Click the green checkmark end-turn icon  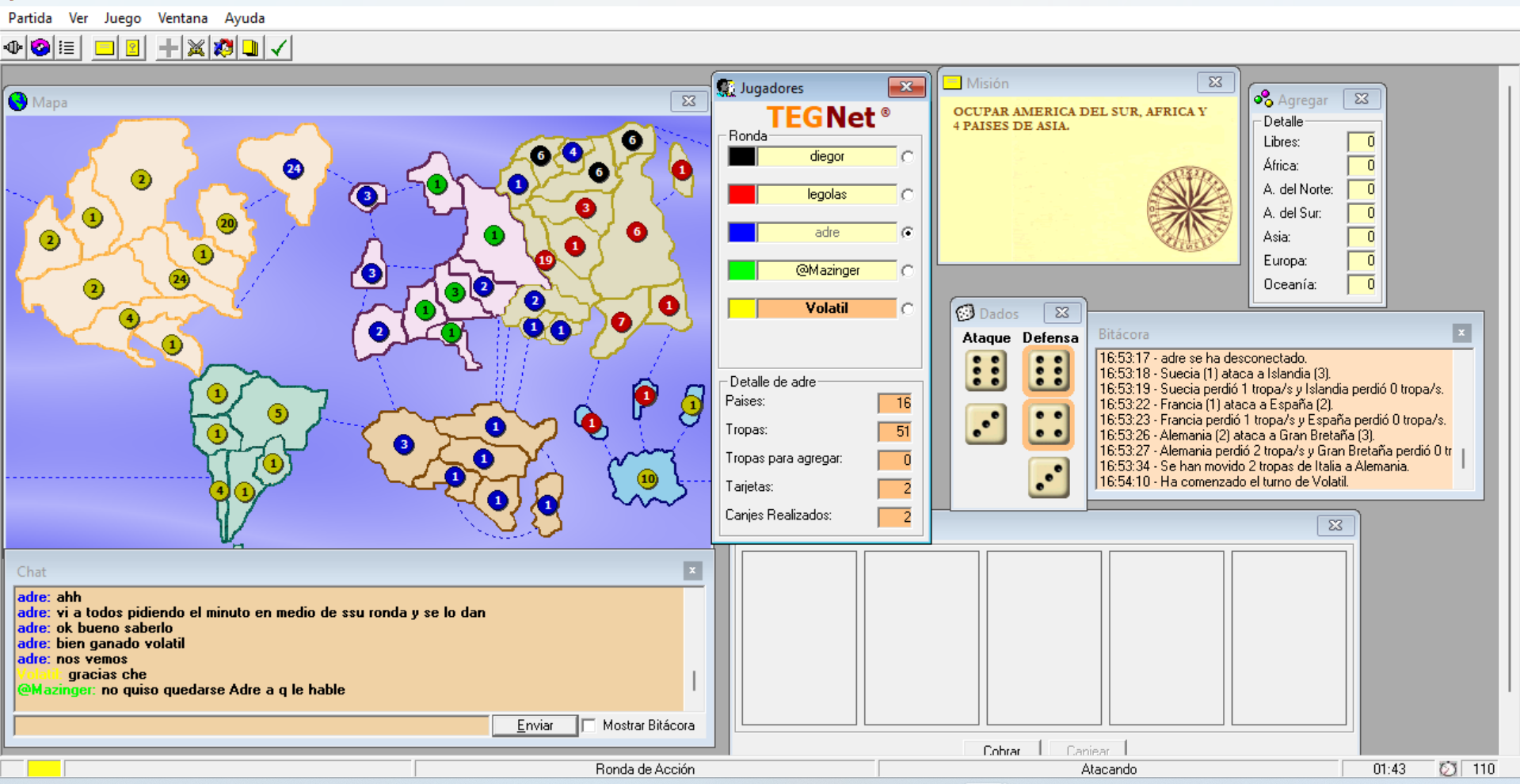point(279,48)
